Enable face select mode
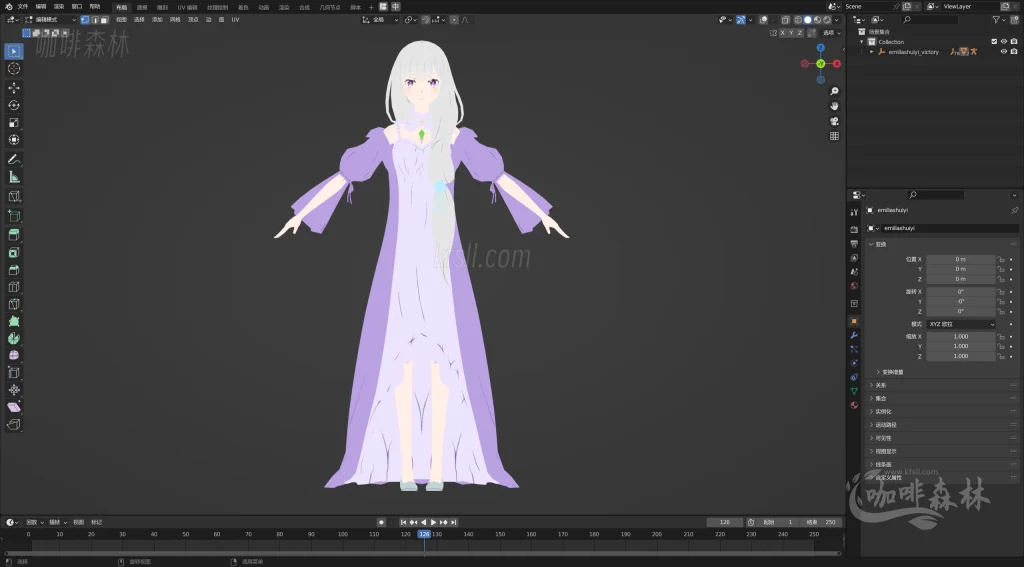 [104, 20]
